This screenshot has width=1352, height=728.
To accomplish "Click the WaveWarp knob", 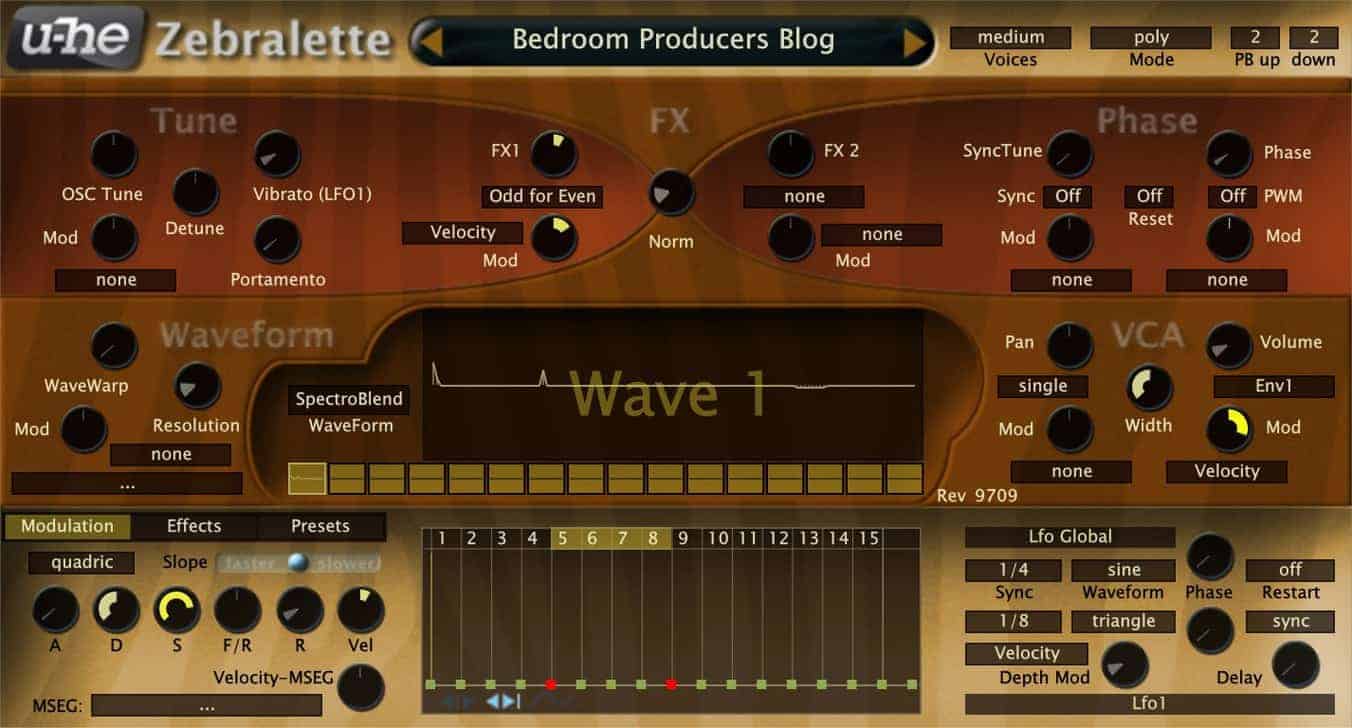I will coord(114,346).
